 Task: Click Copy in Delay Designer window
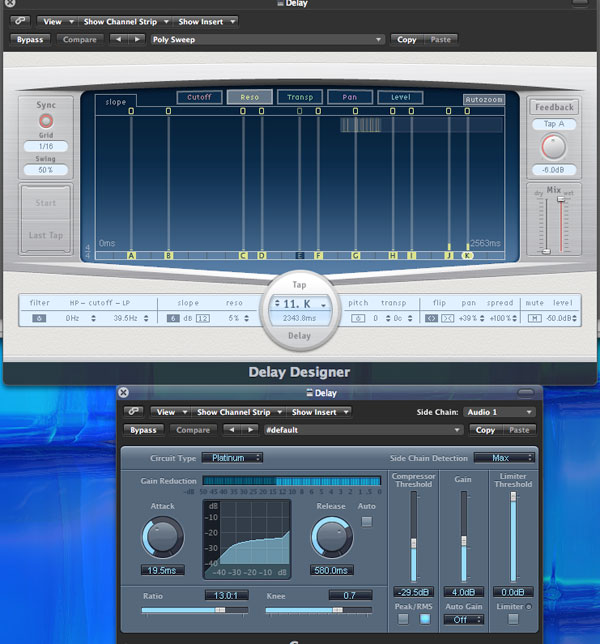coord(407,39)
